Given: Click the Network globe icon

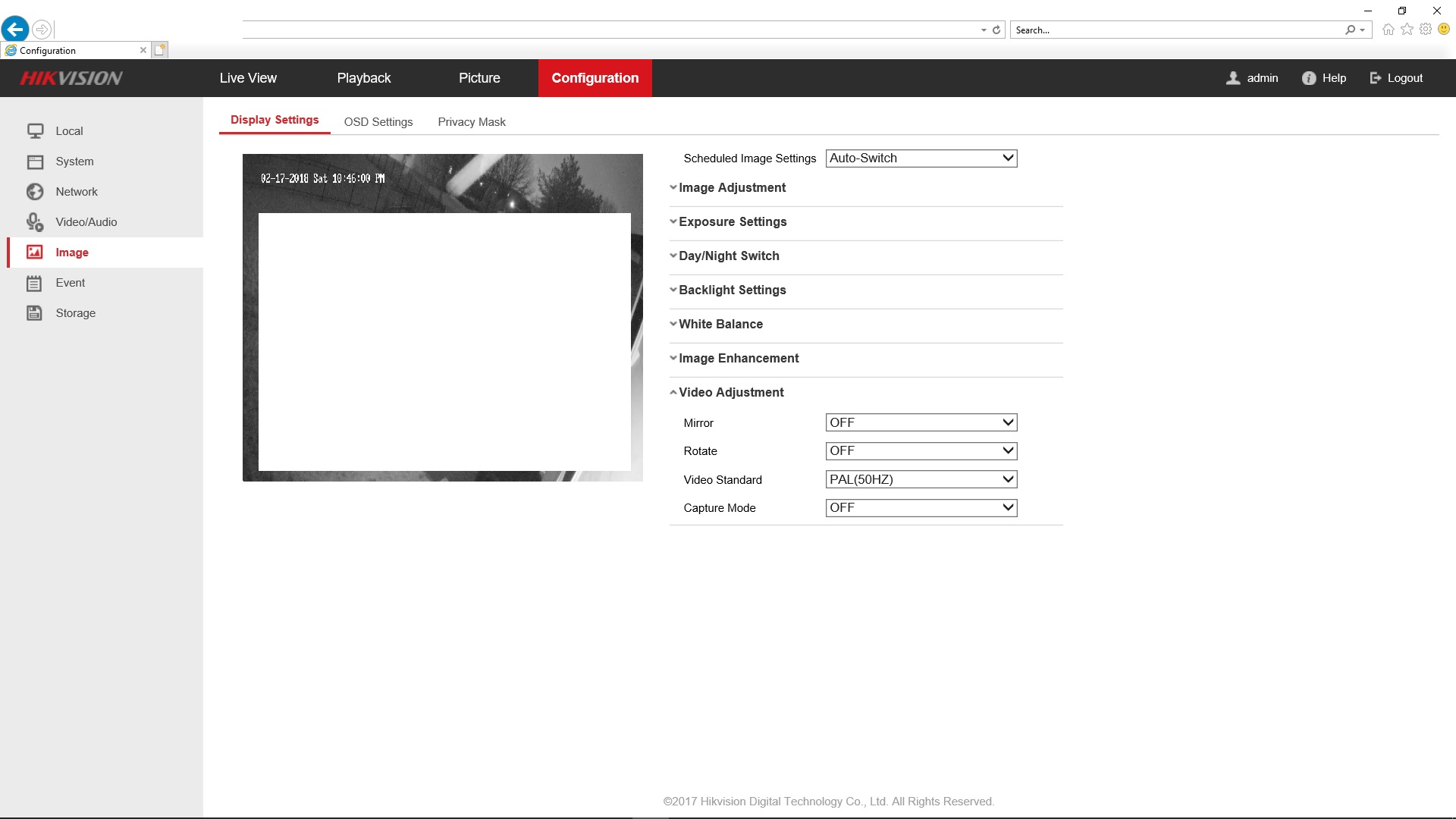Looking at the screenshot, I should [35, 192].
